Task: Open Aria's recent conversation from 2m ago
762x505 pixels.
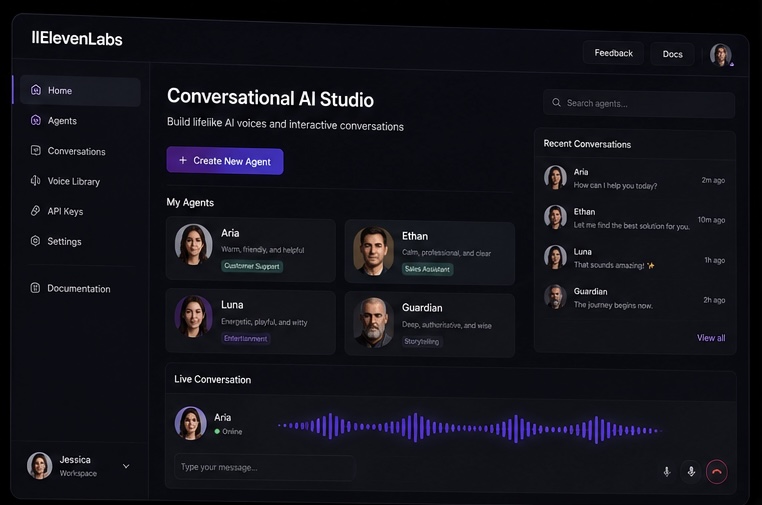Action: 635,179
